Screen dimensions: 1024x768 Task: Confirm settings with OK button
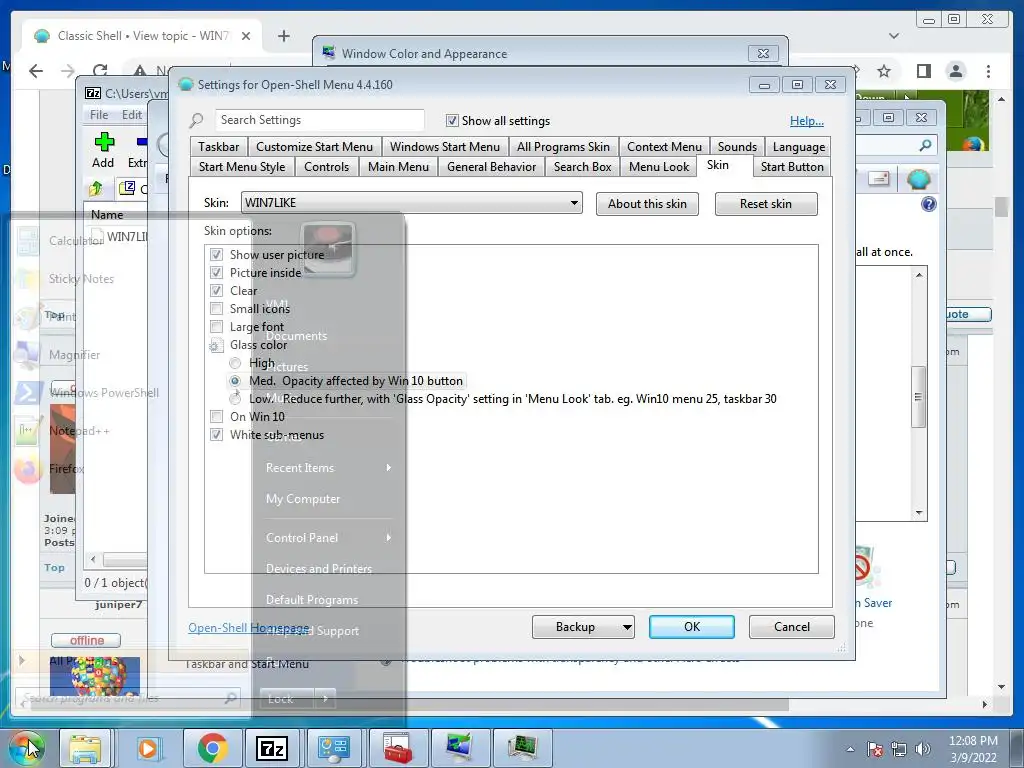pos(692,627)
